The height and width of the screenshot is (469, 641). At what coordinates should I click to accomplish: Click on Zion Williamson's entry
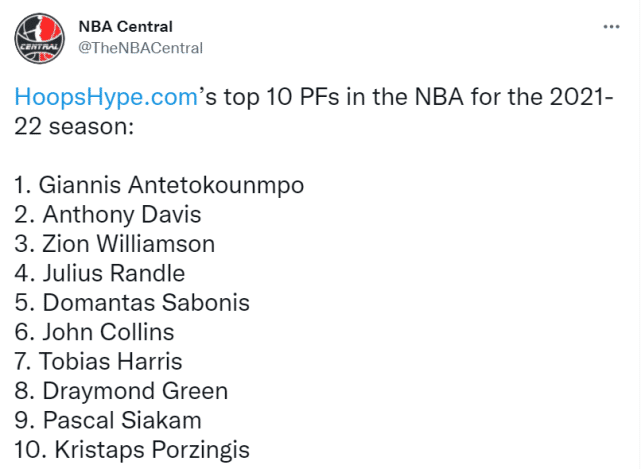(x=115, y=244)
